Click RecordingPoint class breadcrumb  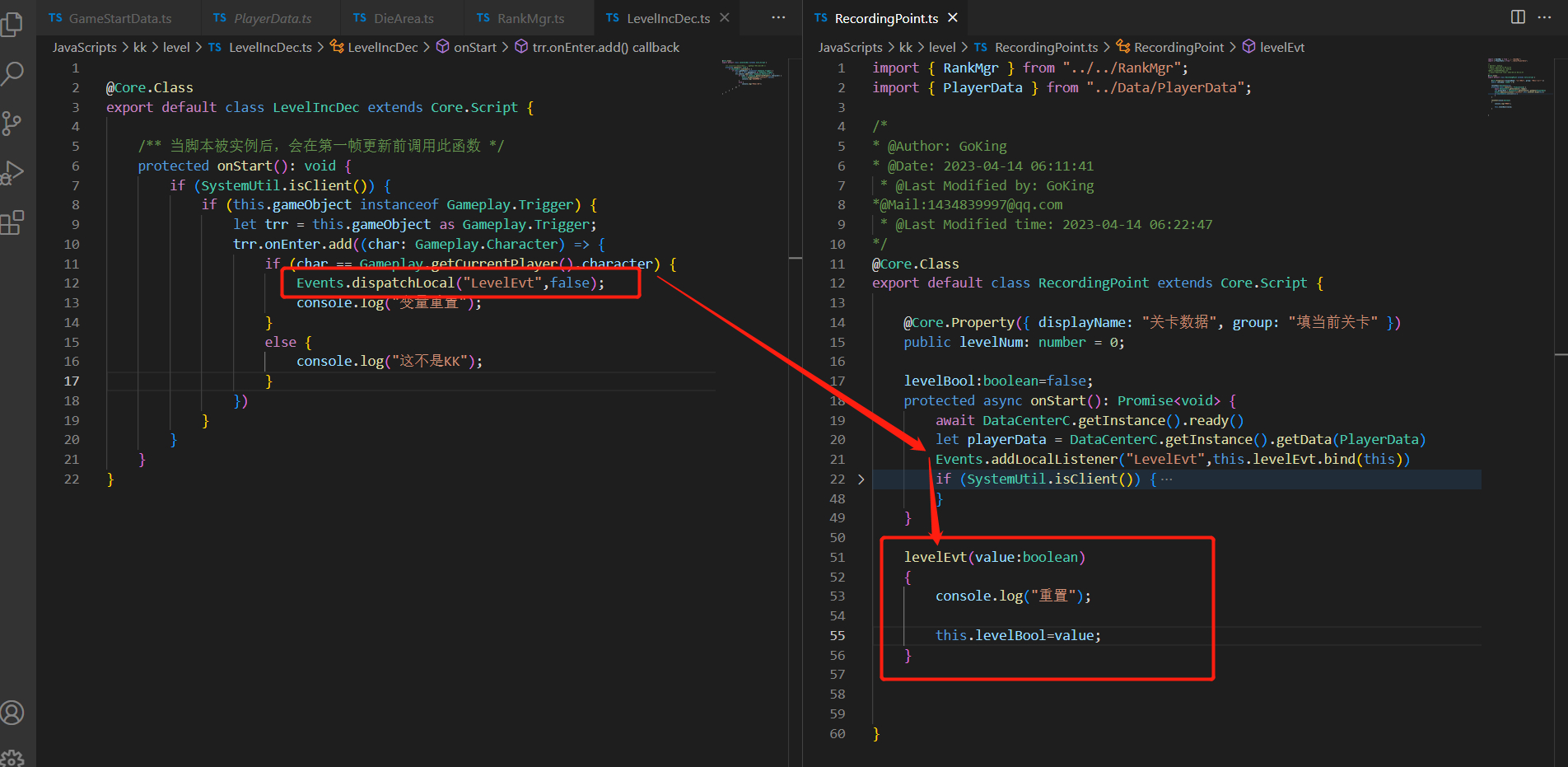click(x=1170, y=48)
